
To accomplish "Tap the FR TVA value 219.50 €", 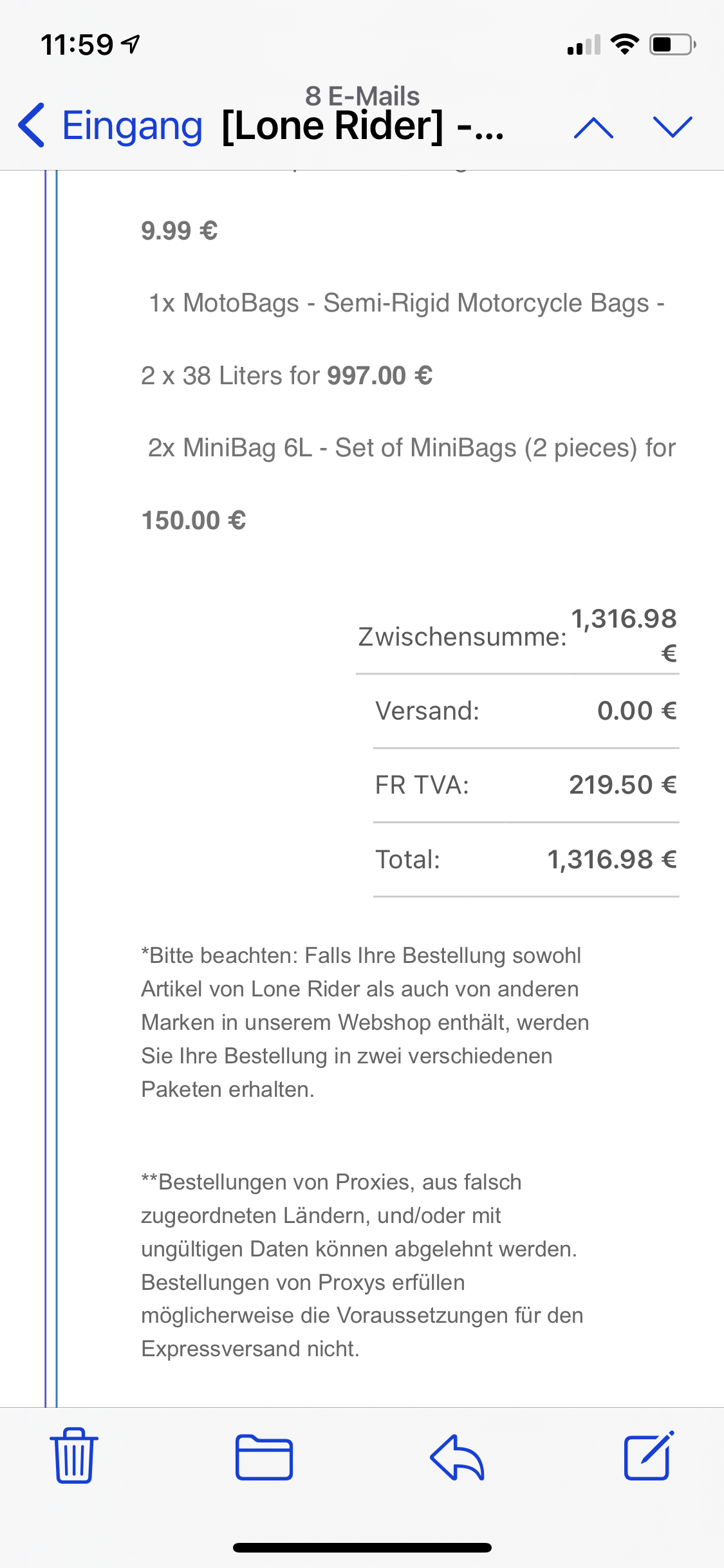I will pyautogui.click(x=622, y=785).
